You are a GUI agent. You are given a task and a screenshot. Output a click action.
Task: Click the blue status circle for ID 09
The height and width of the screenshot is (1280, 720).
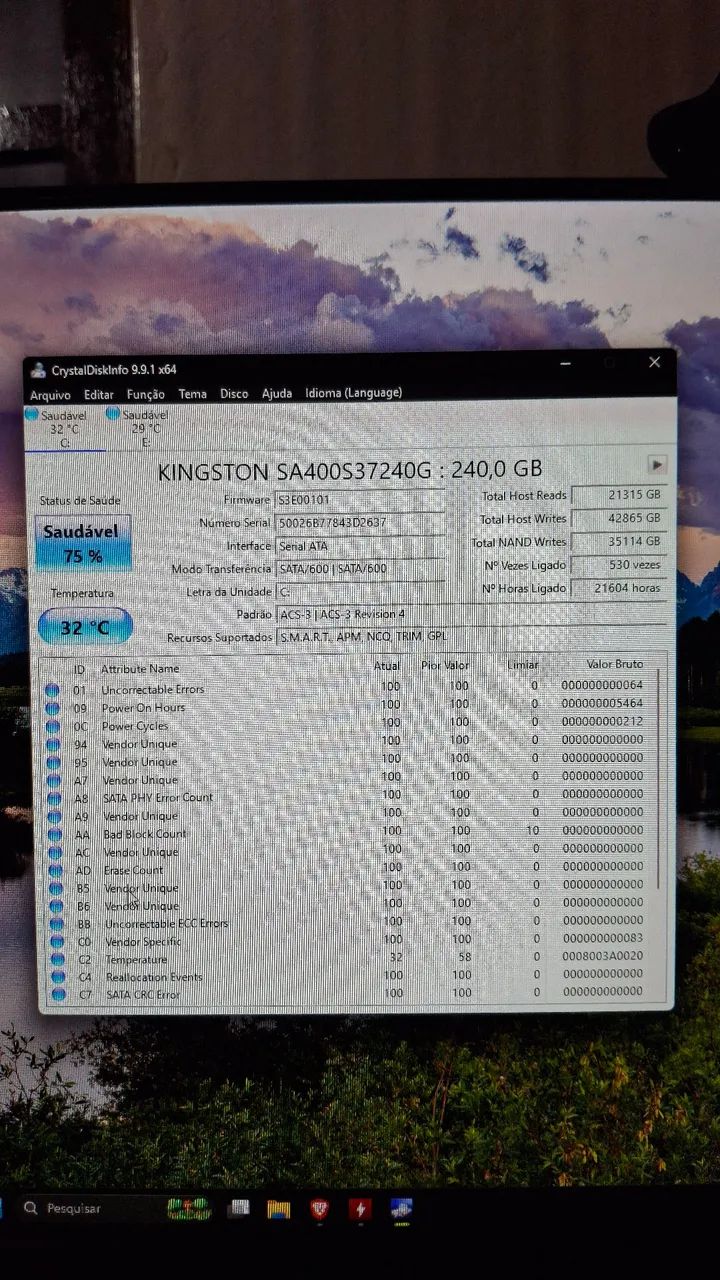tap(53, 708)
